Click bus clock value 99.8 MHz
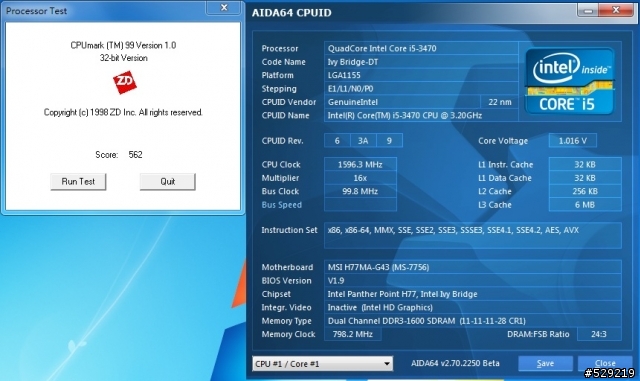Image resolution: width=640 pixels, height=381 pixels. coord(360,192)
